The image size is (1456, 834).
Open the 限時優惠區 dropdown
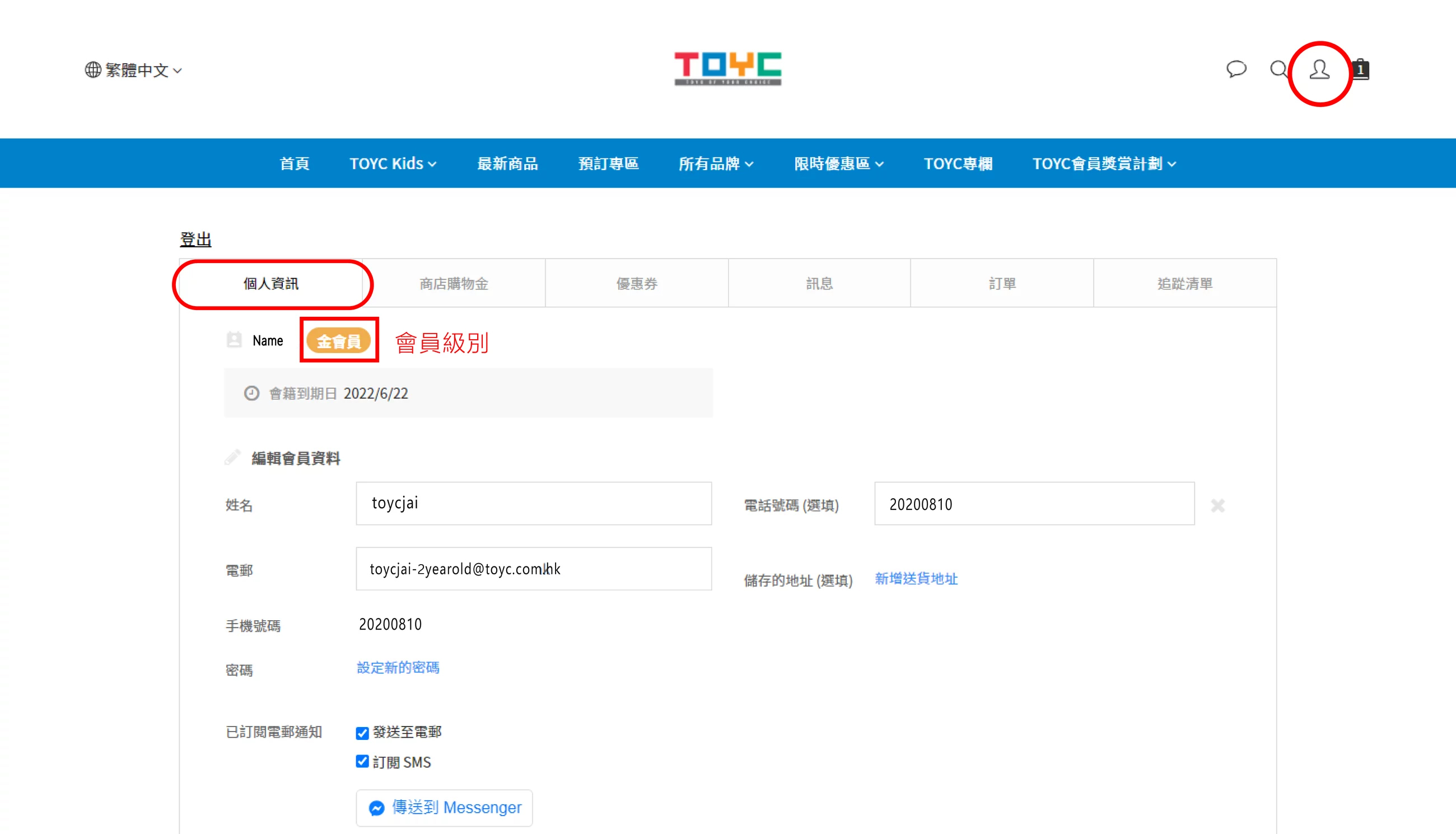pyautogui.click(x=838, y=164)
